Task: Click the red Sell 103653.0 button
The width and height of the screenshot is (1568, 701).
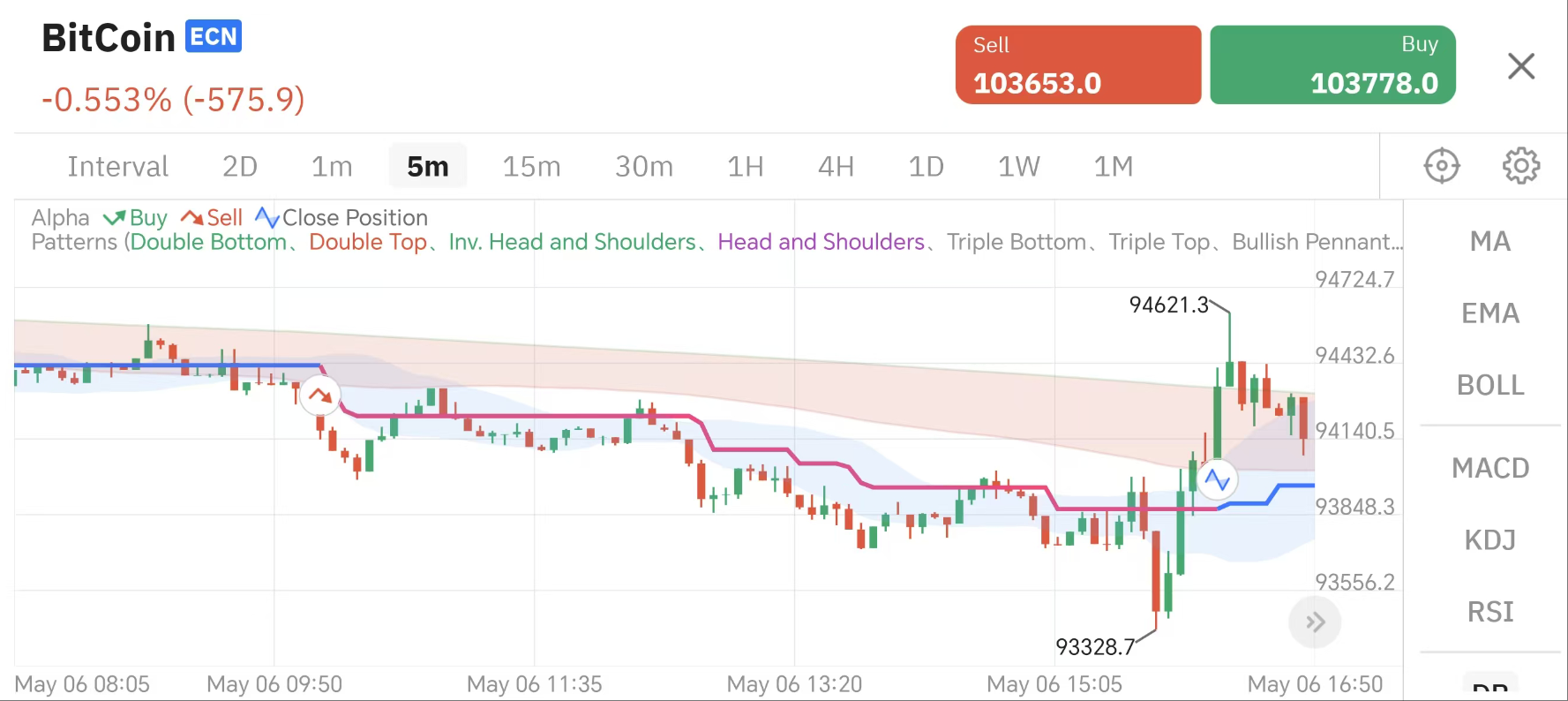Action: tap(1077, 64)
